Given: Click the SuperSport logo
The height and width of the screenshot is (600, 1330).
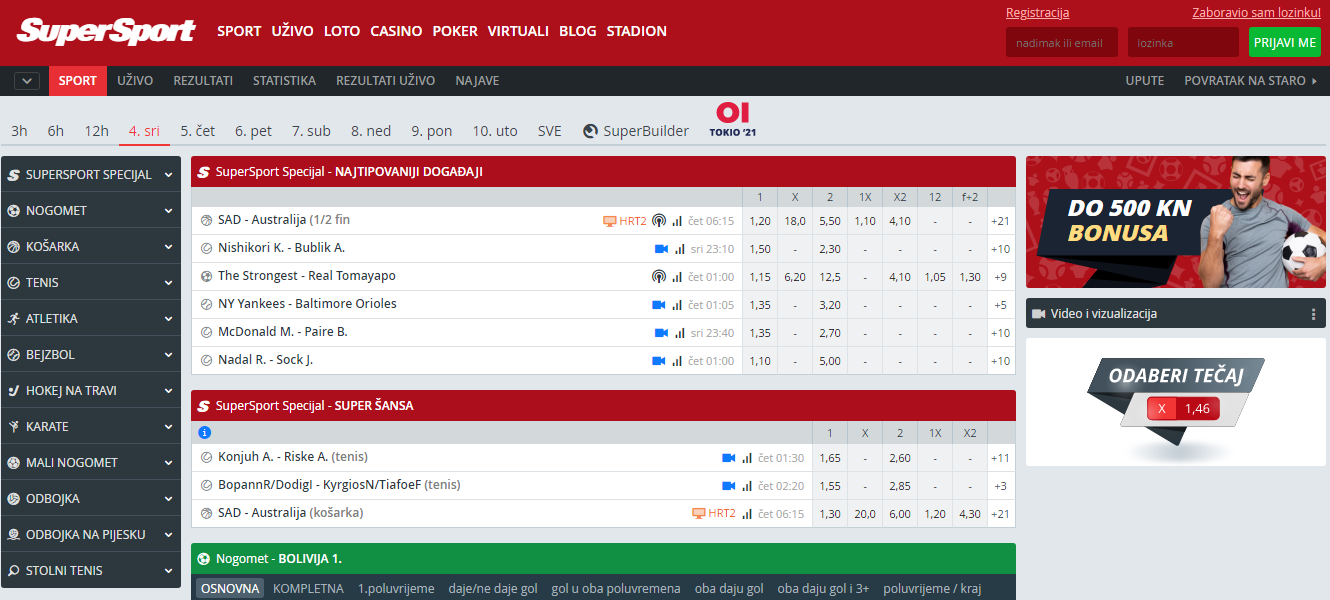Looking at the screenshot, I should (106, 31).
